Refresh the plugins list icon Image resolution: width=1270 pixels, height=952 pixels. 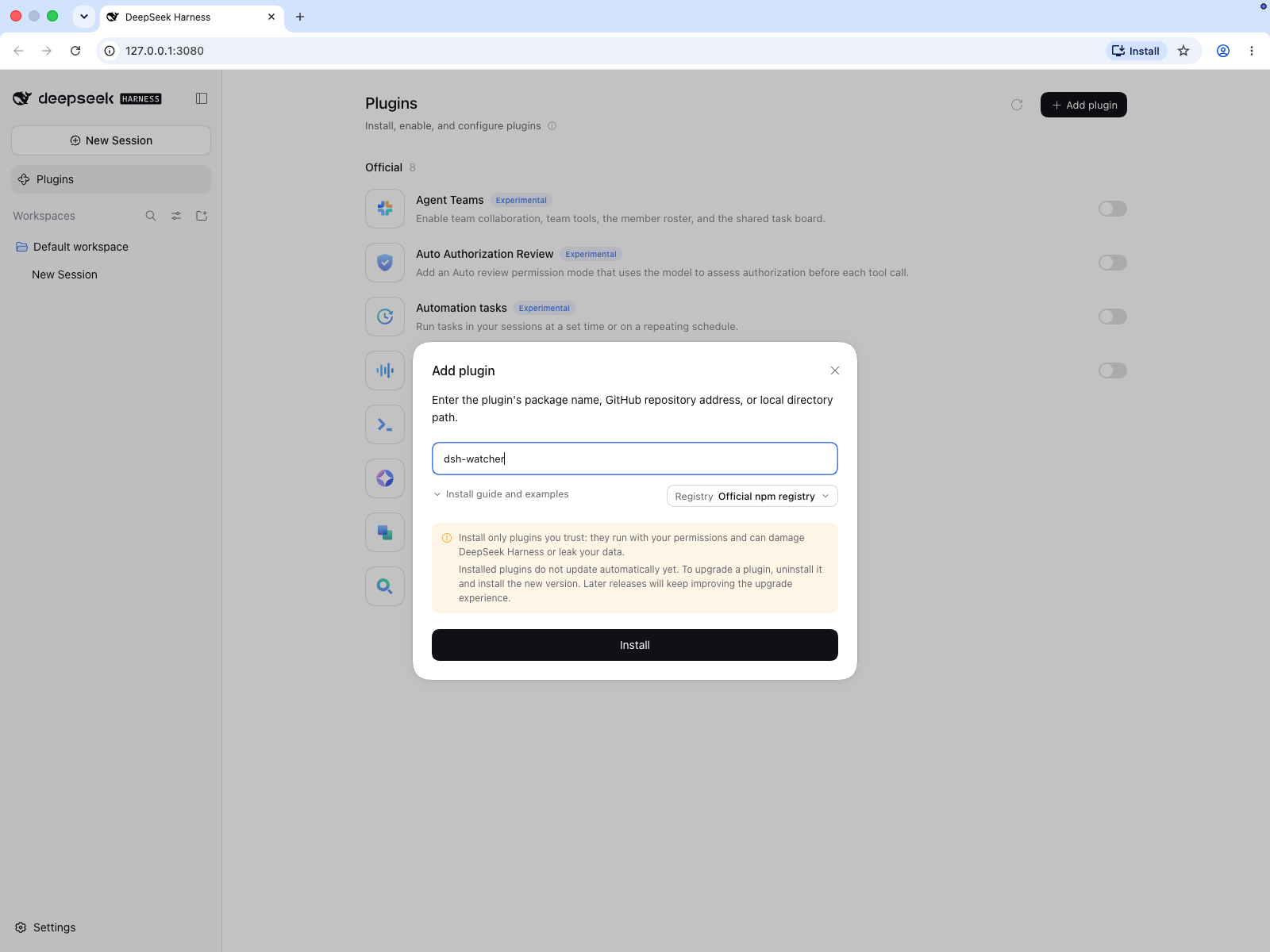pos(1017,105)
